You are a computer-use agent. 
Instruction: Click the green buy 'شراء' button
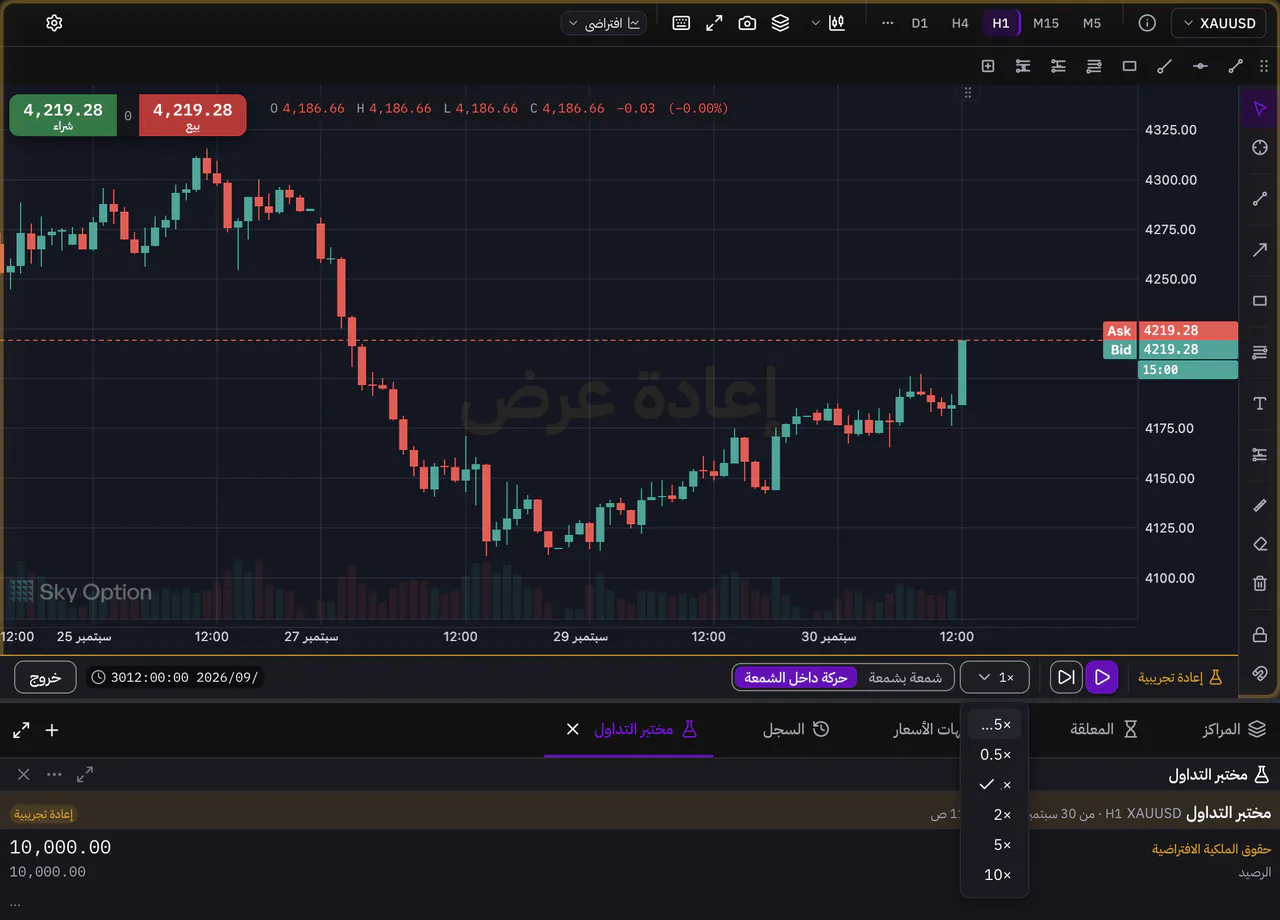point(63,115)
